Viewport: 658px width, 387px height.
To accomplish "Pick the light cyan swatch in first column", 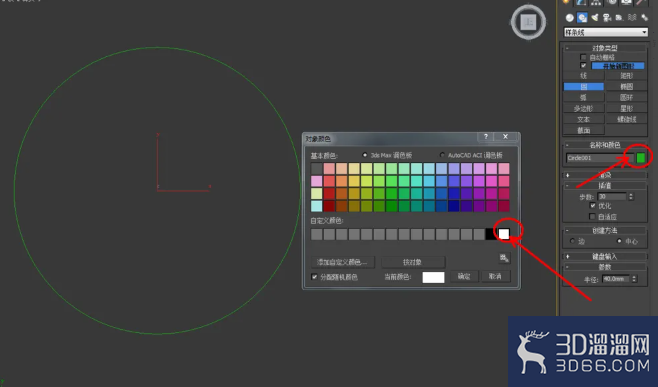I will click(316, 206).
